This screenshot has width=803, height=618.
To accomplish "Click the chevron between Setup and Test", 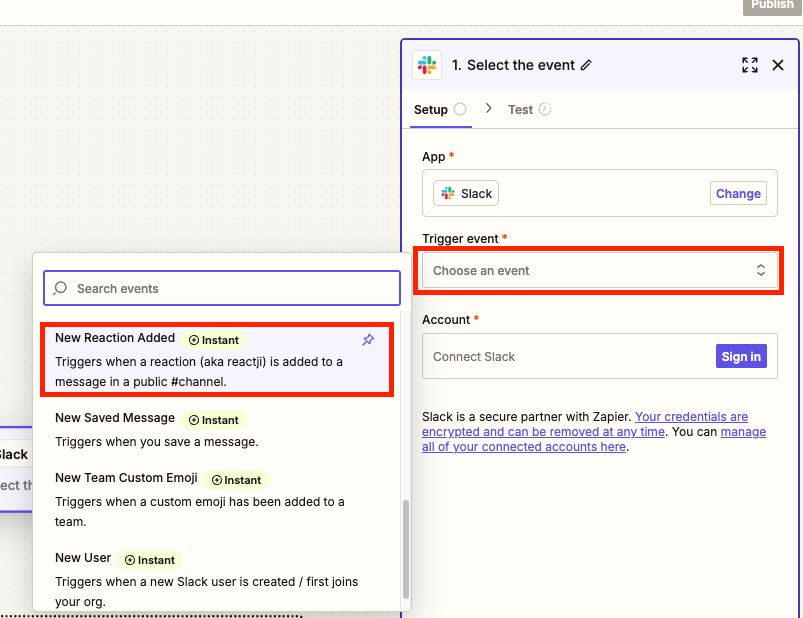I will (489, 108).
